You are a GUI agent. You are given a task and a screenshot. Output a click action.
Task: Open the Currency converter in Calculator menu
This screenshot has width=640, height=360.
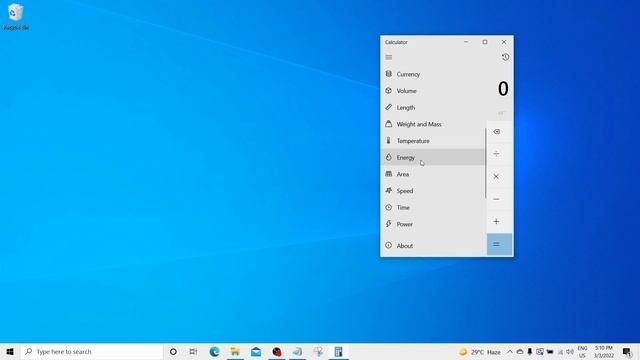(433, 74)
